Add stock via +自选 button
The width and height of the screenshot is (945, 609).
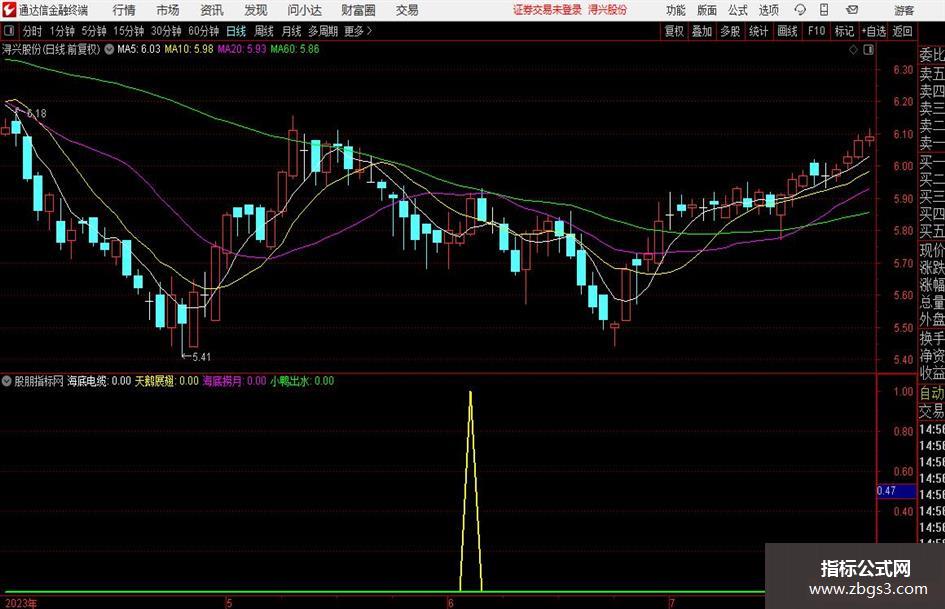point(873,31)
